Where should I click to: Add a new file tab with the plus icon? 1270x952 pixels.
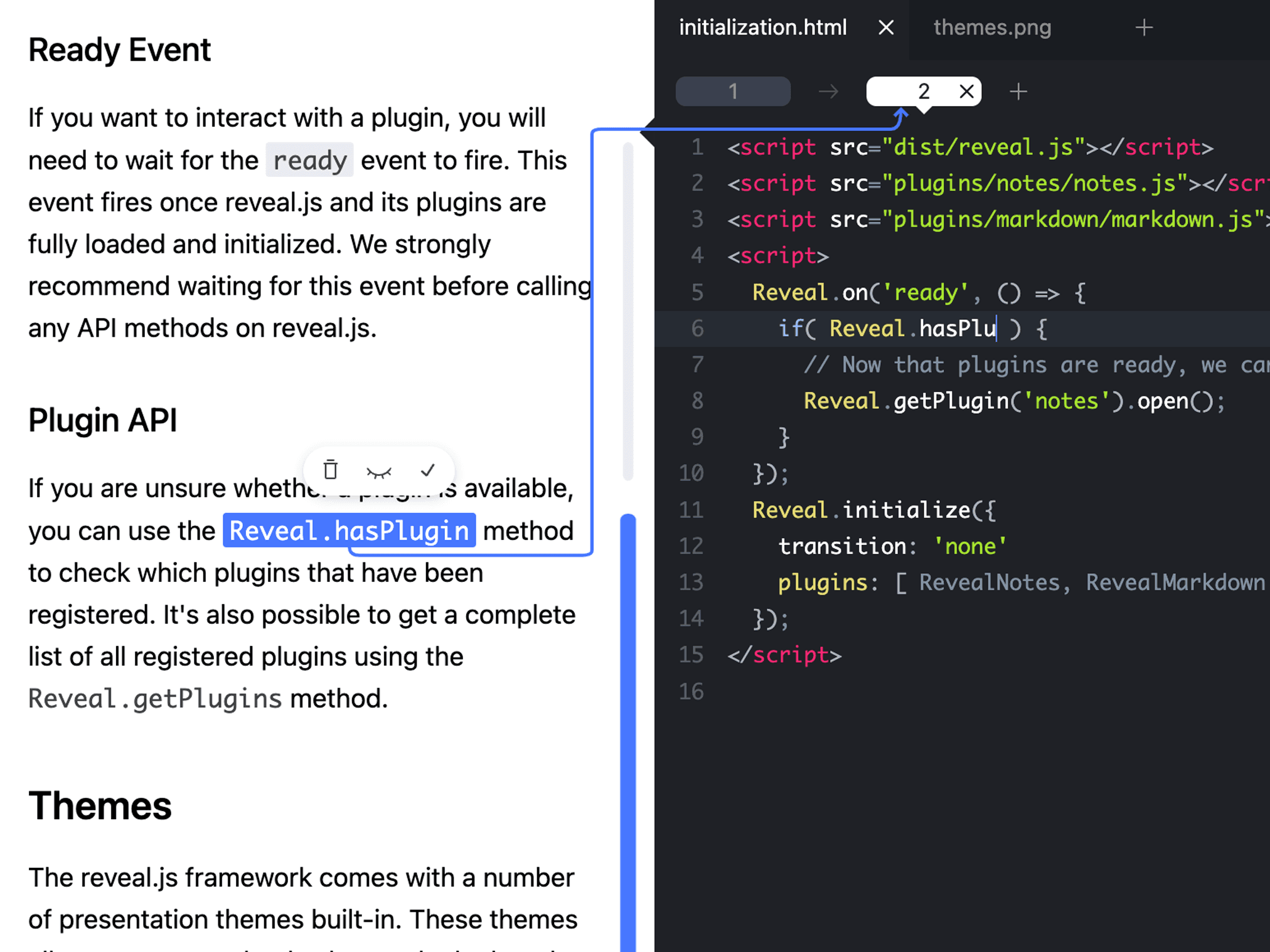point(1144,28)
